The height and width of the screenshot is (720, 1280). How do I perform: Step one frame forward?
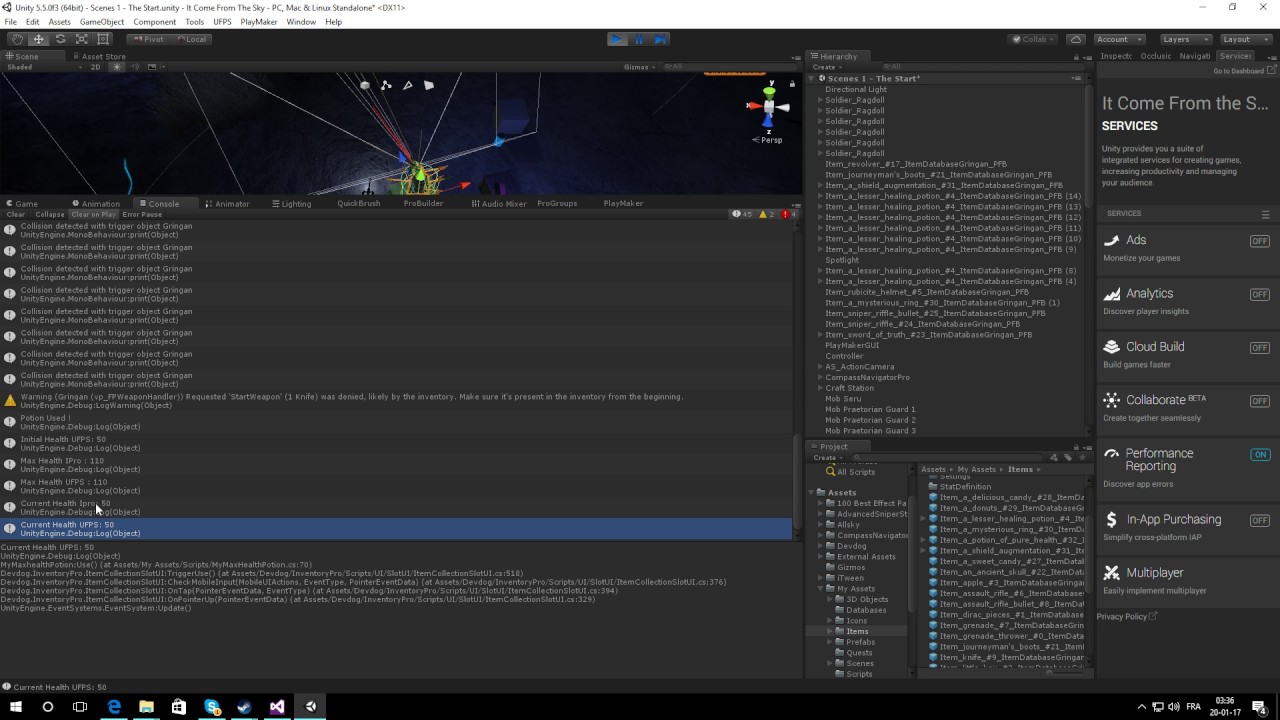[660, 39]
